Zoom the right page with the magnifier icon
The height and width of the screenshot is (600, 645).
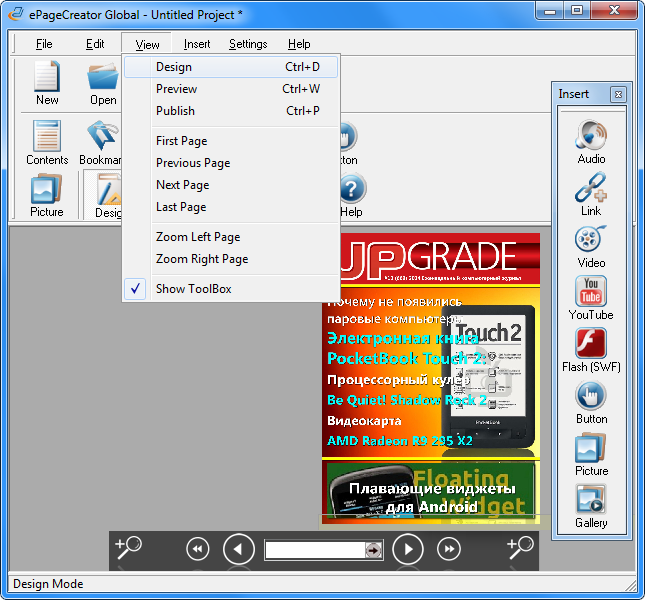(520, 547)
